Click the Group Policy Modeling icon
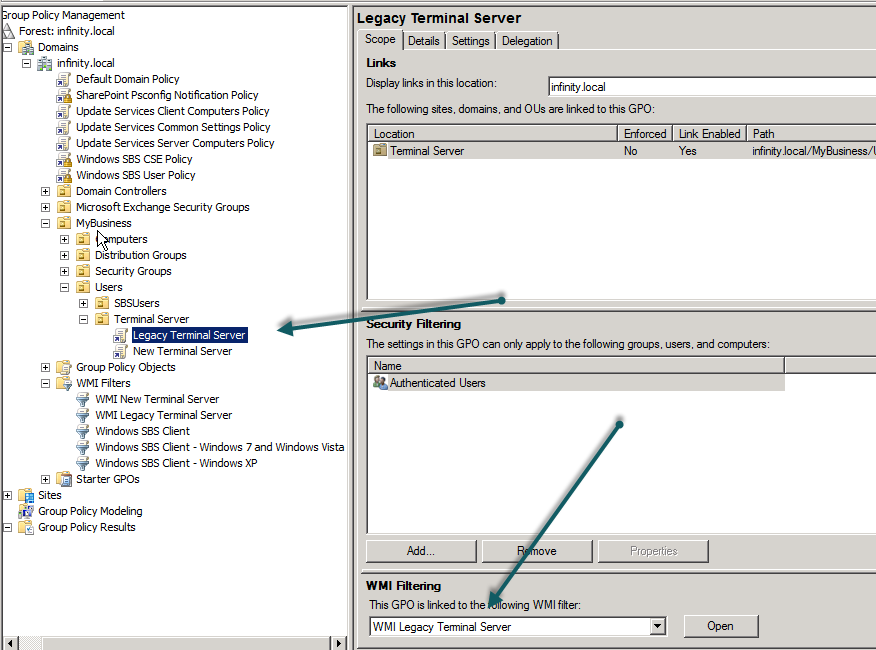This screenshot has height=650, width=876. [26, 511]
